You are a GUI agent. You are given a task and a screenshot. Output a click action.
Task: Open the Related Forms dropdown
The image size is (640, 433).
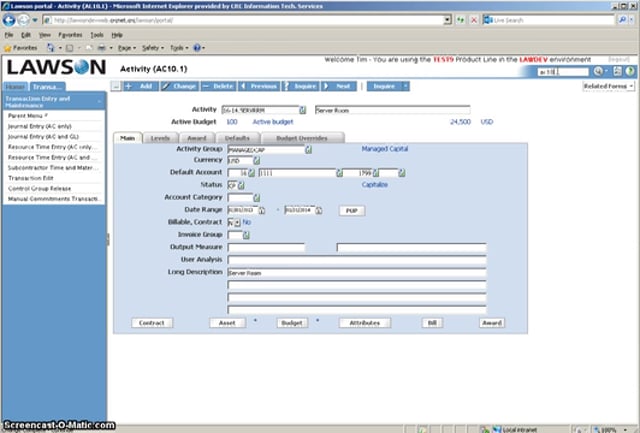click(x=608, y=86)
